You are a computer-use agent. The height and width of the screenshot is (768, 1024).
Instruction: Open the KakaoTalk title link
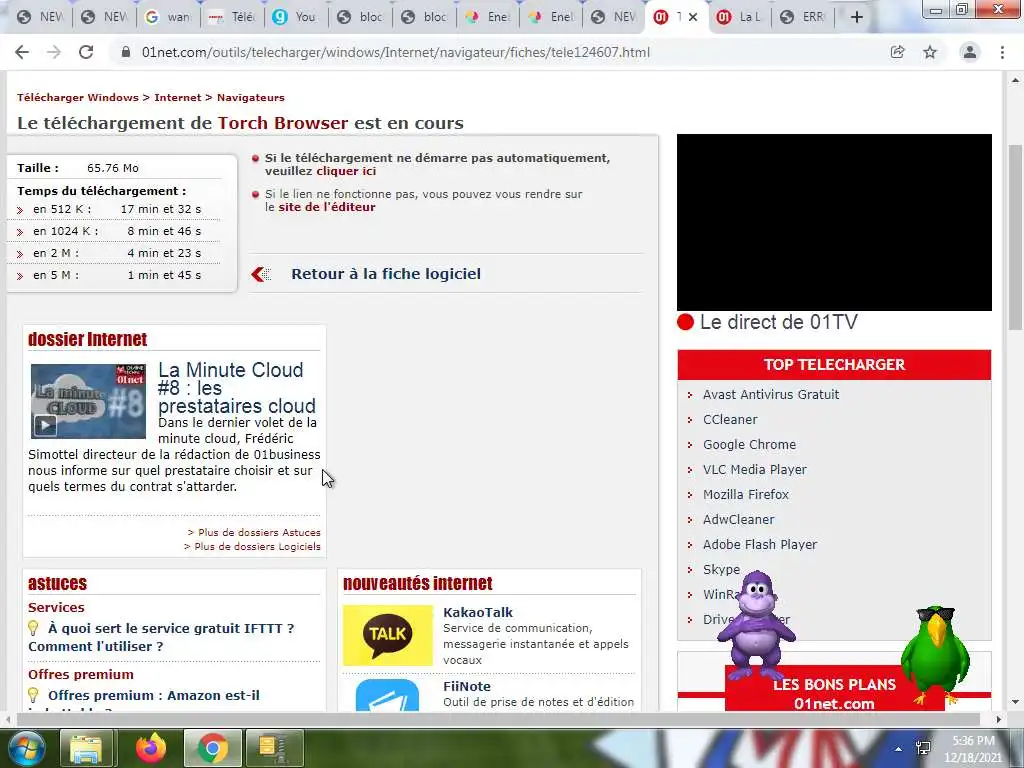point(477,613)
